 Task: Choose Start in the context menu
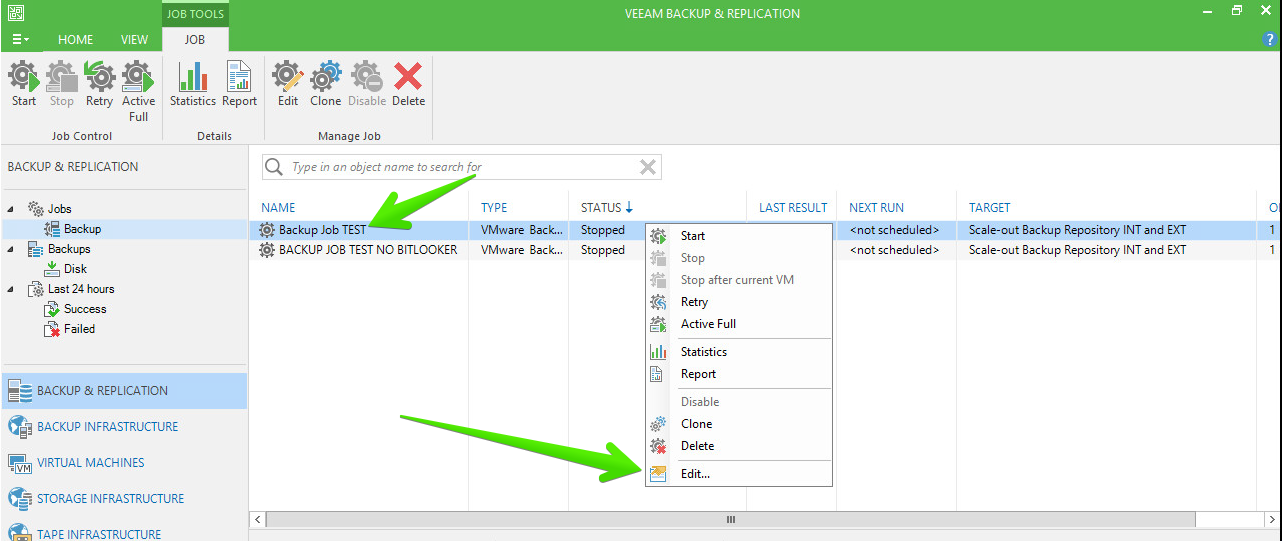(x=738, y=236)
